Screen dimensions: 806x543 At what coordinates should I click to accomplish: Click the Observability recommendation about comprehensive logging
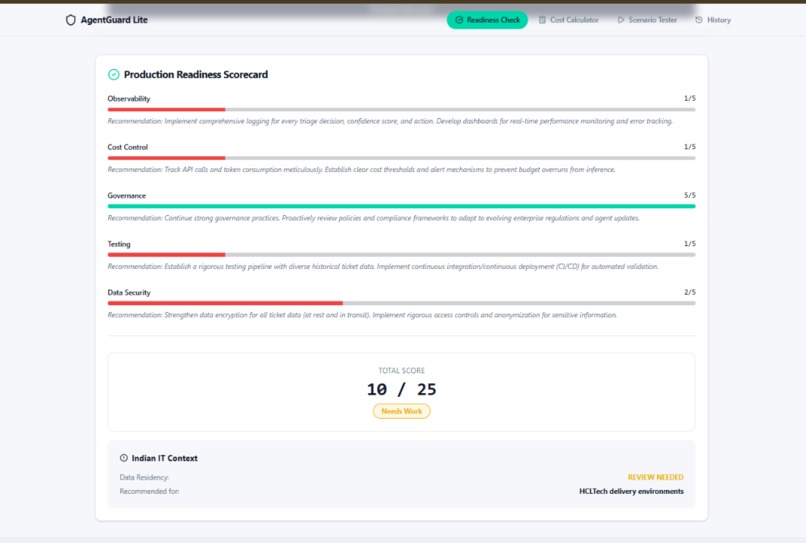[x=390, y=121]
